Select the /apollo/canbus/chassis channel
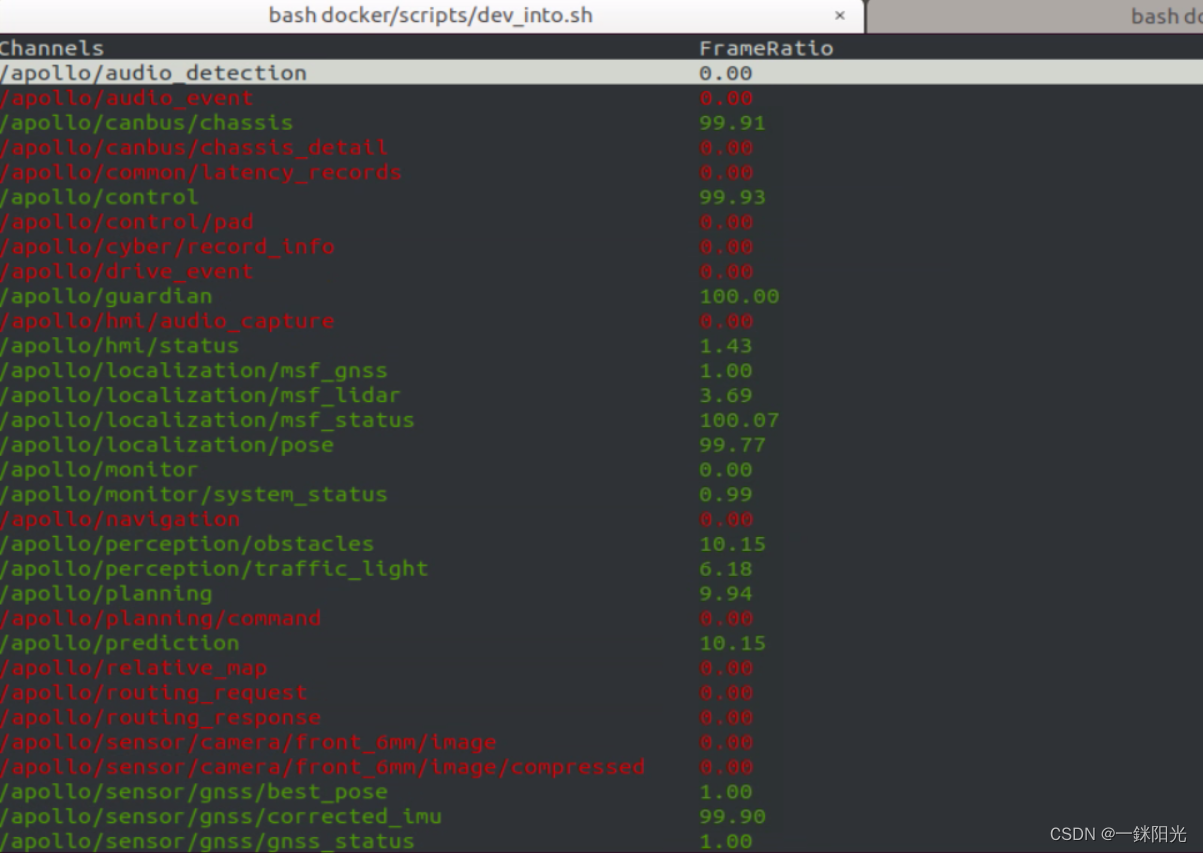 [147, 123]
